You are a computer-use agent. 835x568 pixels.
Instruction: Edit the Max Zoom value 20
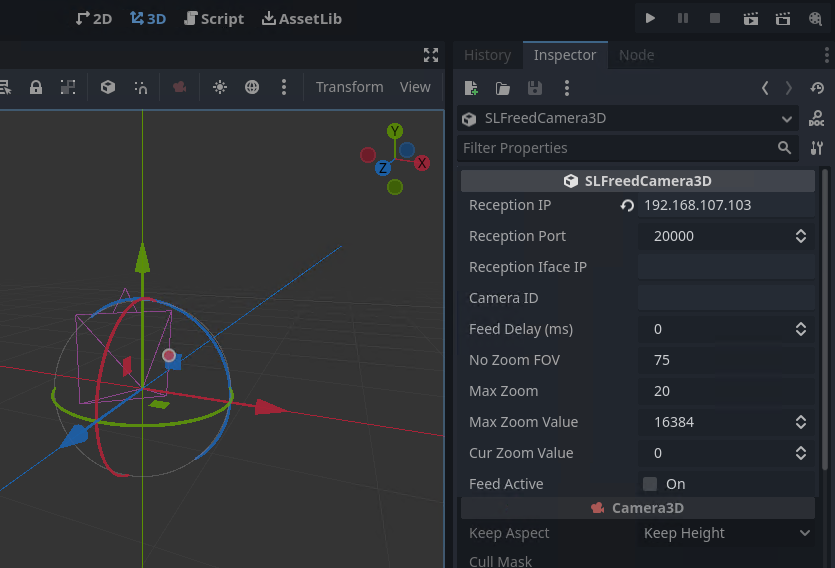click(x=726, y=391)
